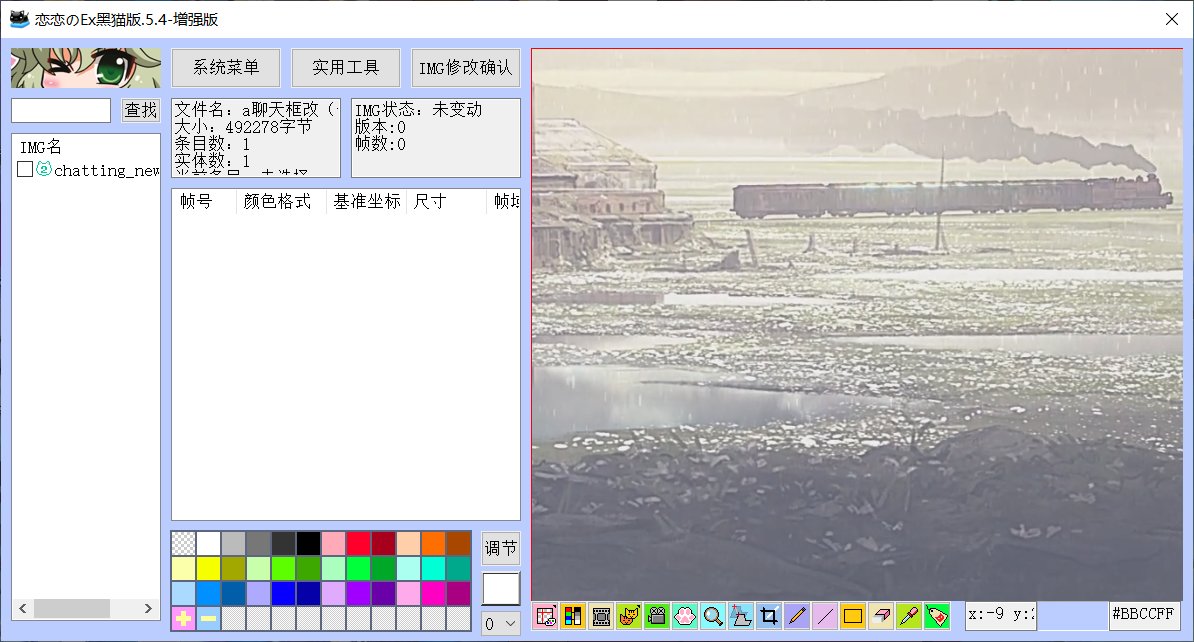Click the magnifying glass zoom tool
The height and width of the screenshot is (642, 1194).
[713, 616]
